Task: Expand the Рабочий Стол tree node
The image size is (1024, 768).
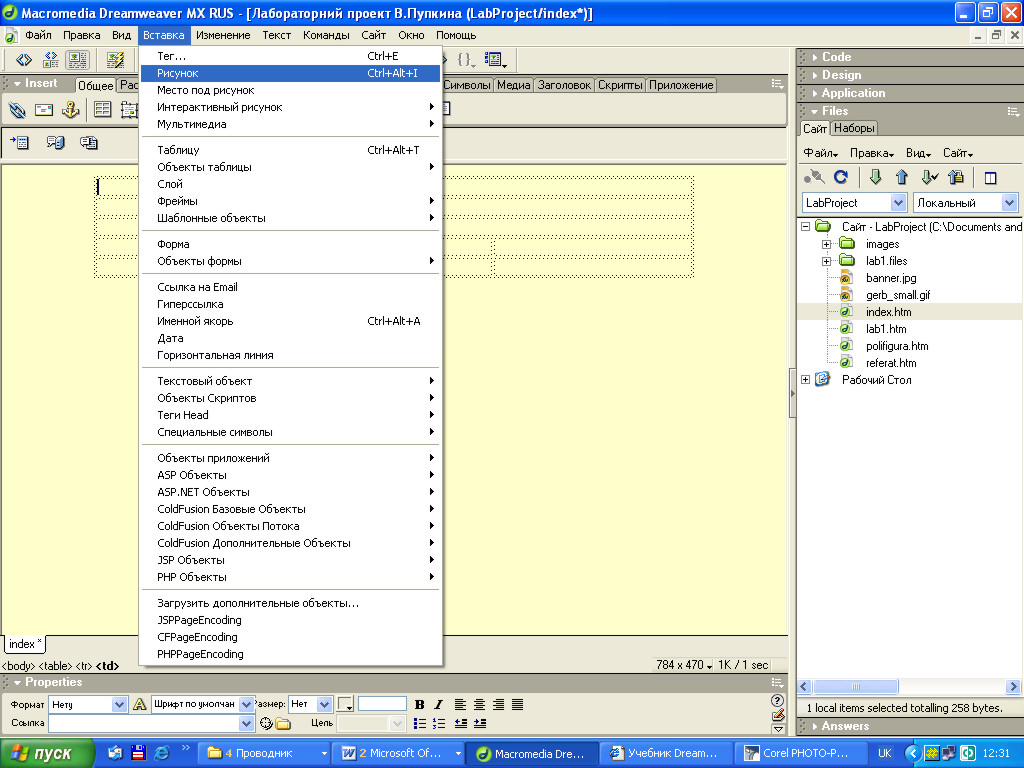Action: pos(806,380)
